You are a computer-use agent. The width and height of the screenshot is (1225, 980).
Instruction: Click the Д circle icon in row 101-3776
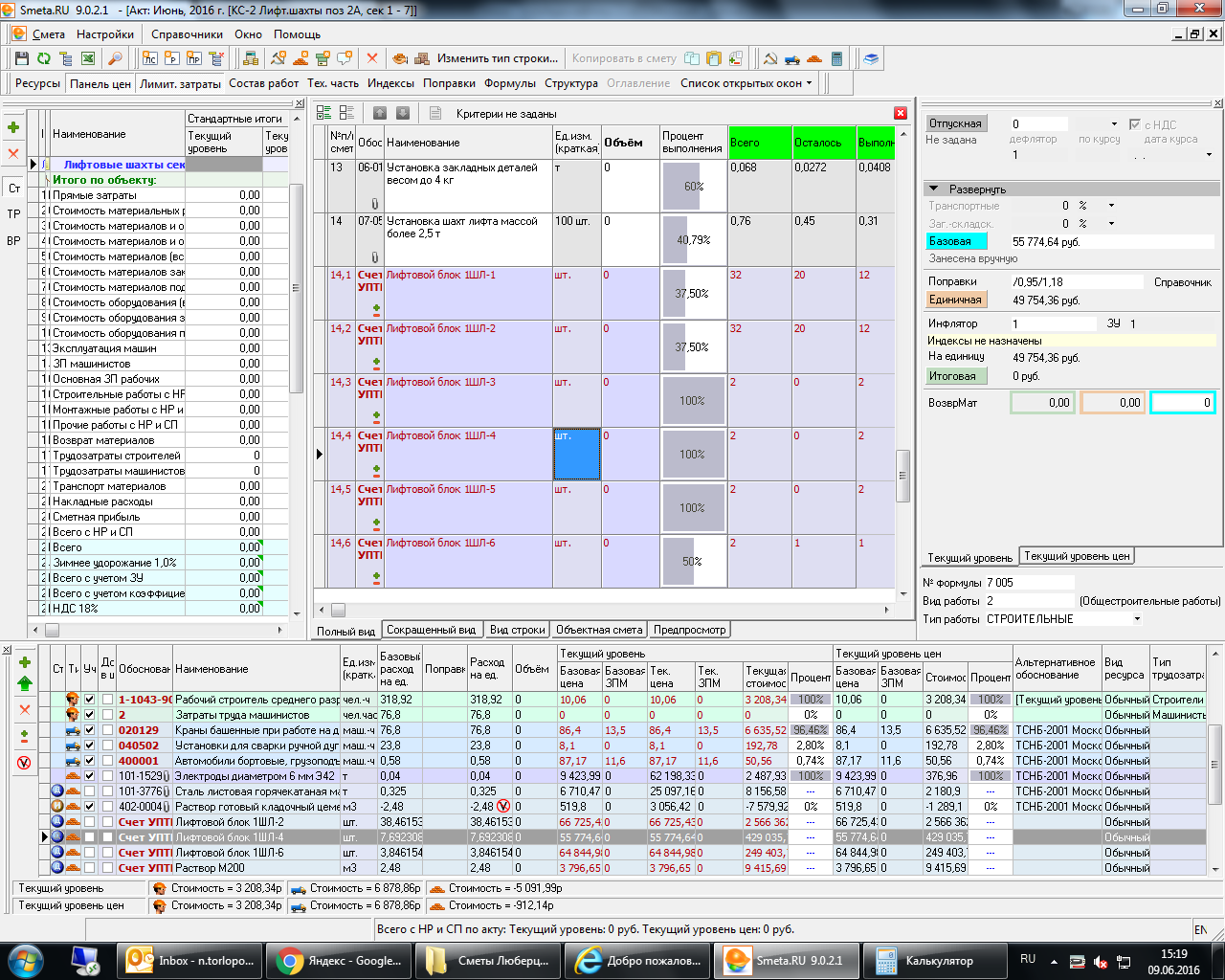pyautogui.click(x=57, y=791)
